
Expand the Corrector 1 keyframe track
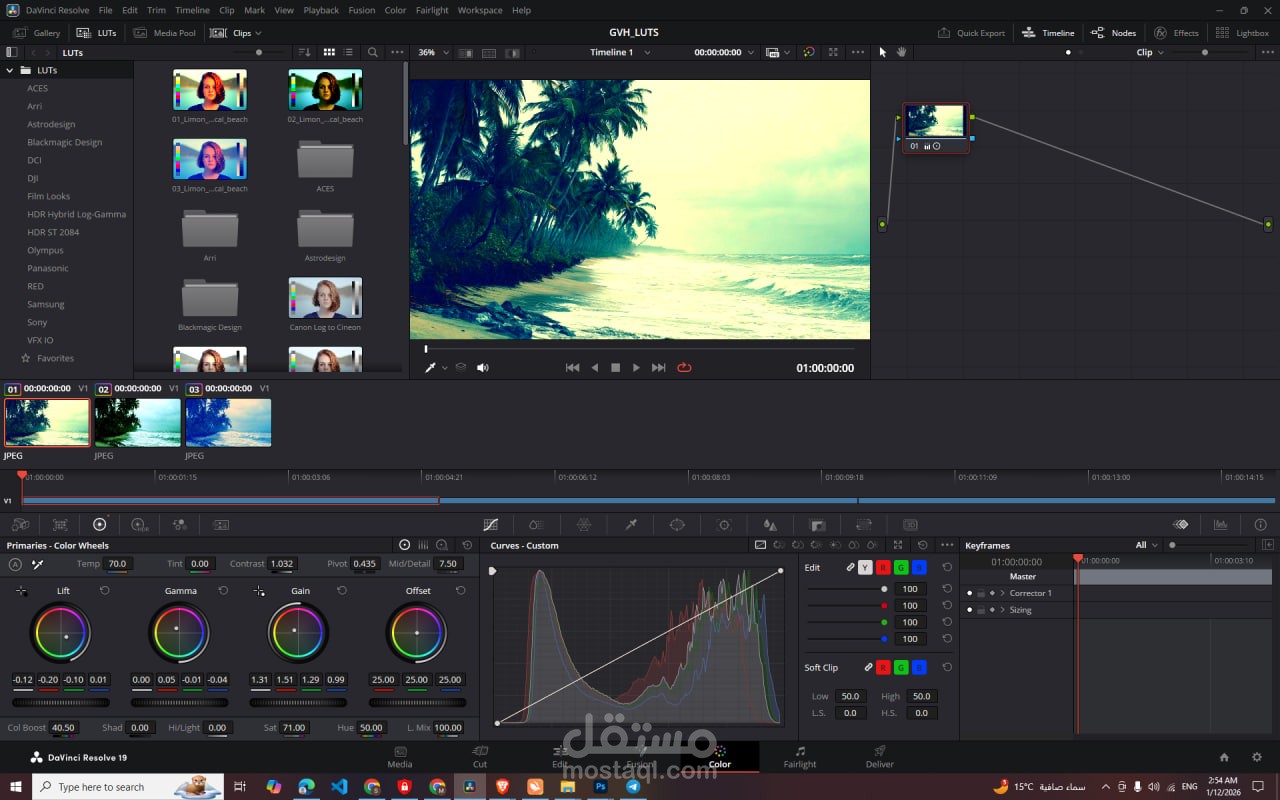tap(1002, 593)
